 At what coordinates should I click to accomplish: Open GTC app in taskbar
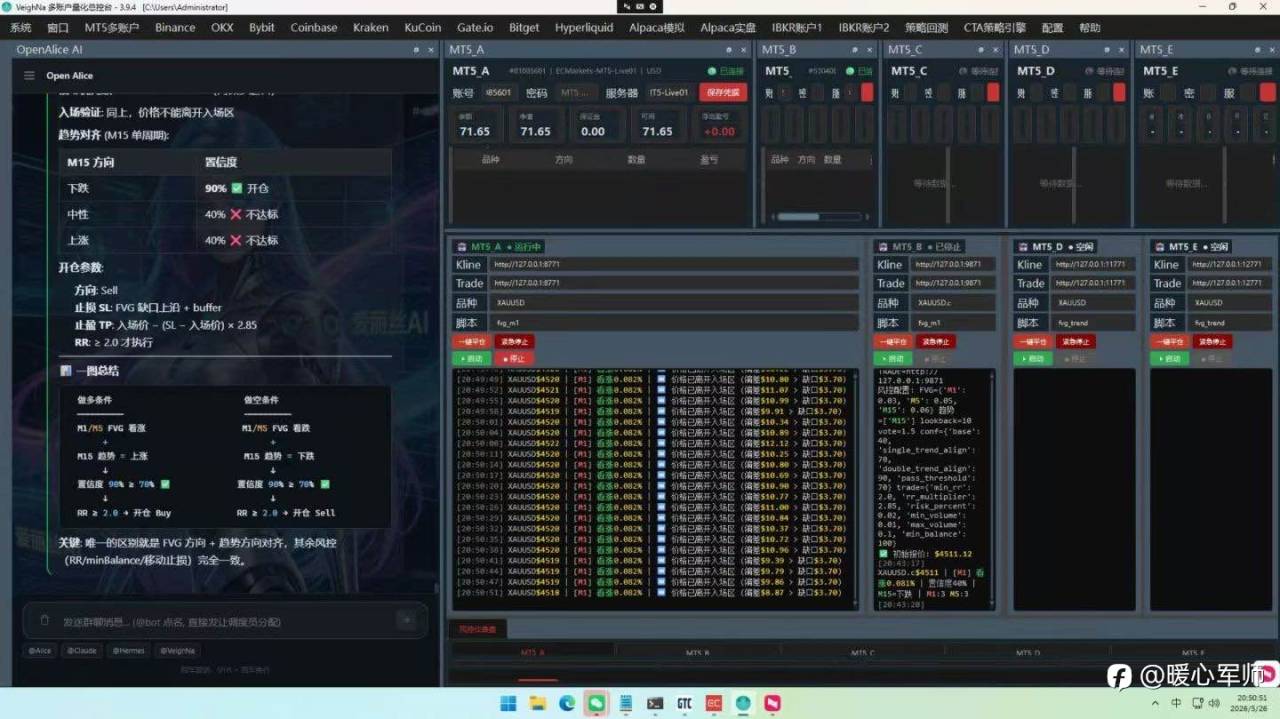[x=685, y=703]
